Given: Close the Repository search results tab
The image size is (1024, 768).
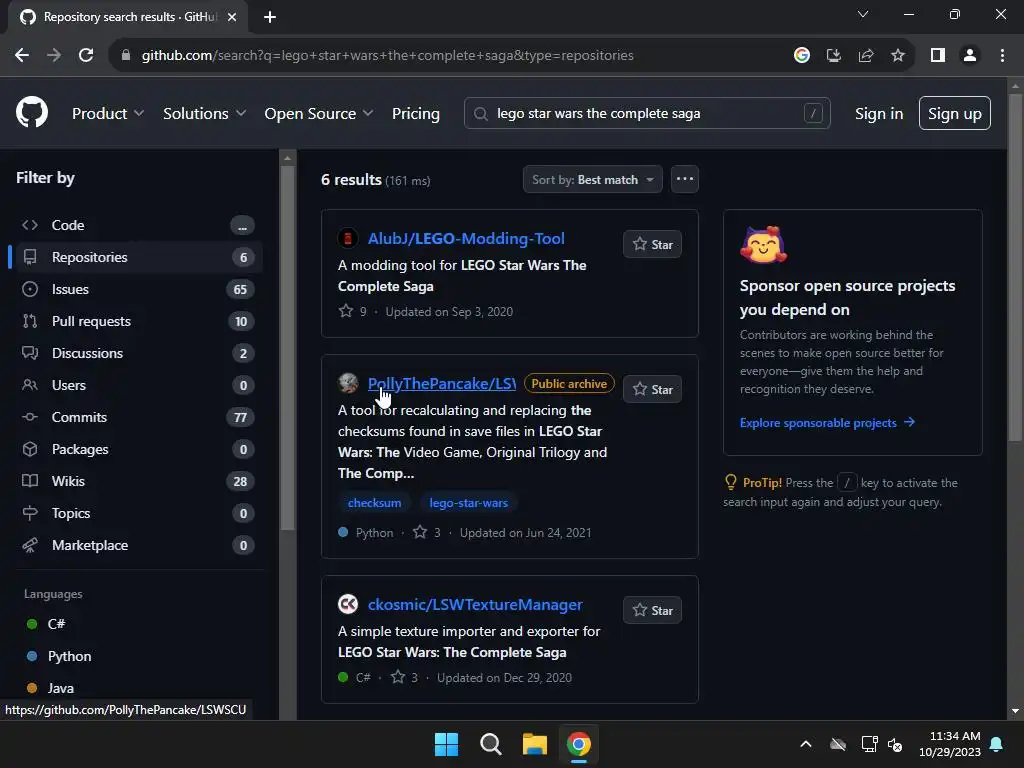Looking at the screenshot, I should 232,17.
